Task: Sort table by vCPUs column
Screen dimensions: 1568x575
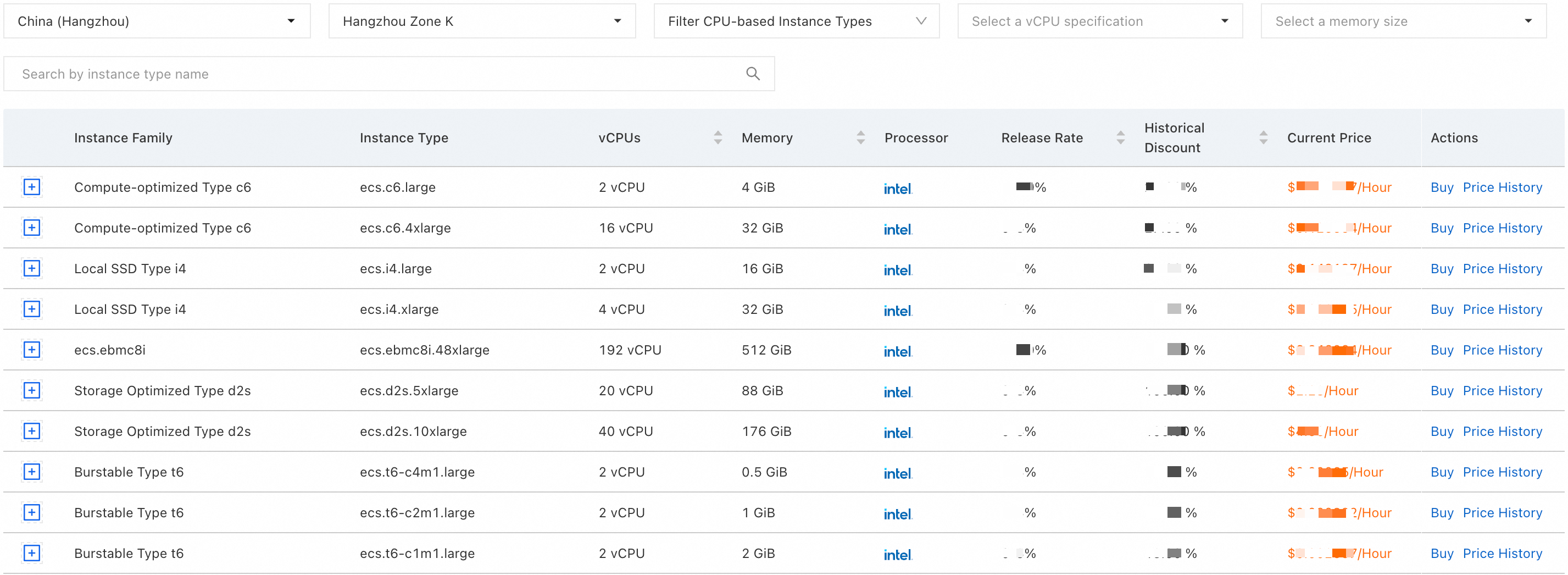Action: coord(718,137)
